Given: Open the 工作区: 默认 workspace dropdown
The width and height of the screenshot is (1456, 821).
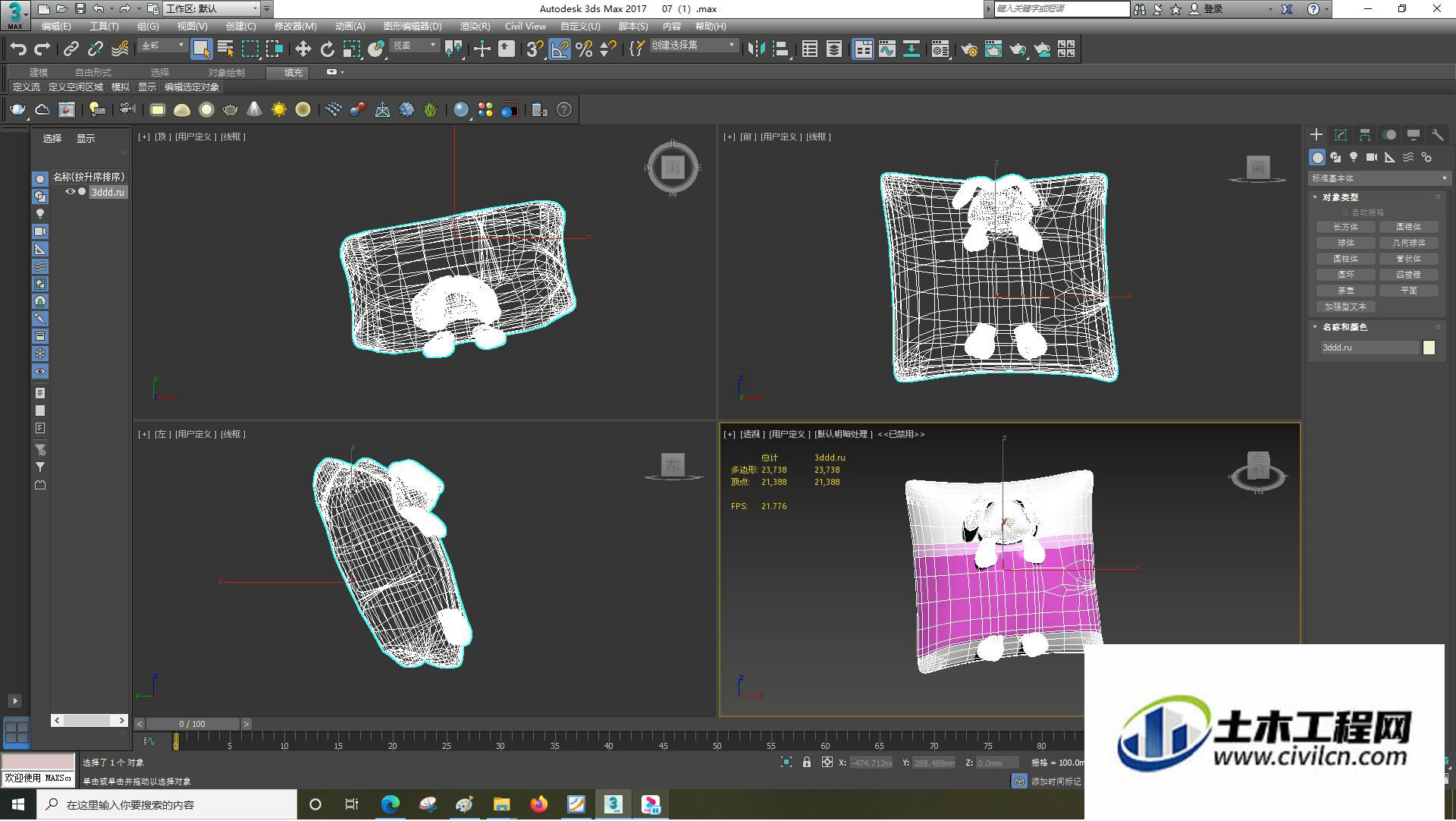Looking at the screenshot, I should pos(212,9).
